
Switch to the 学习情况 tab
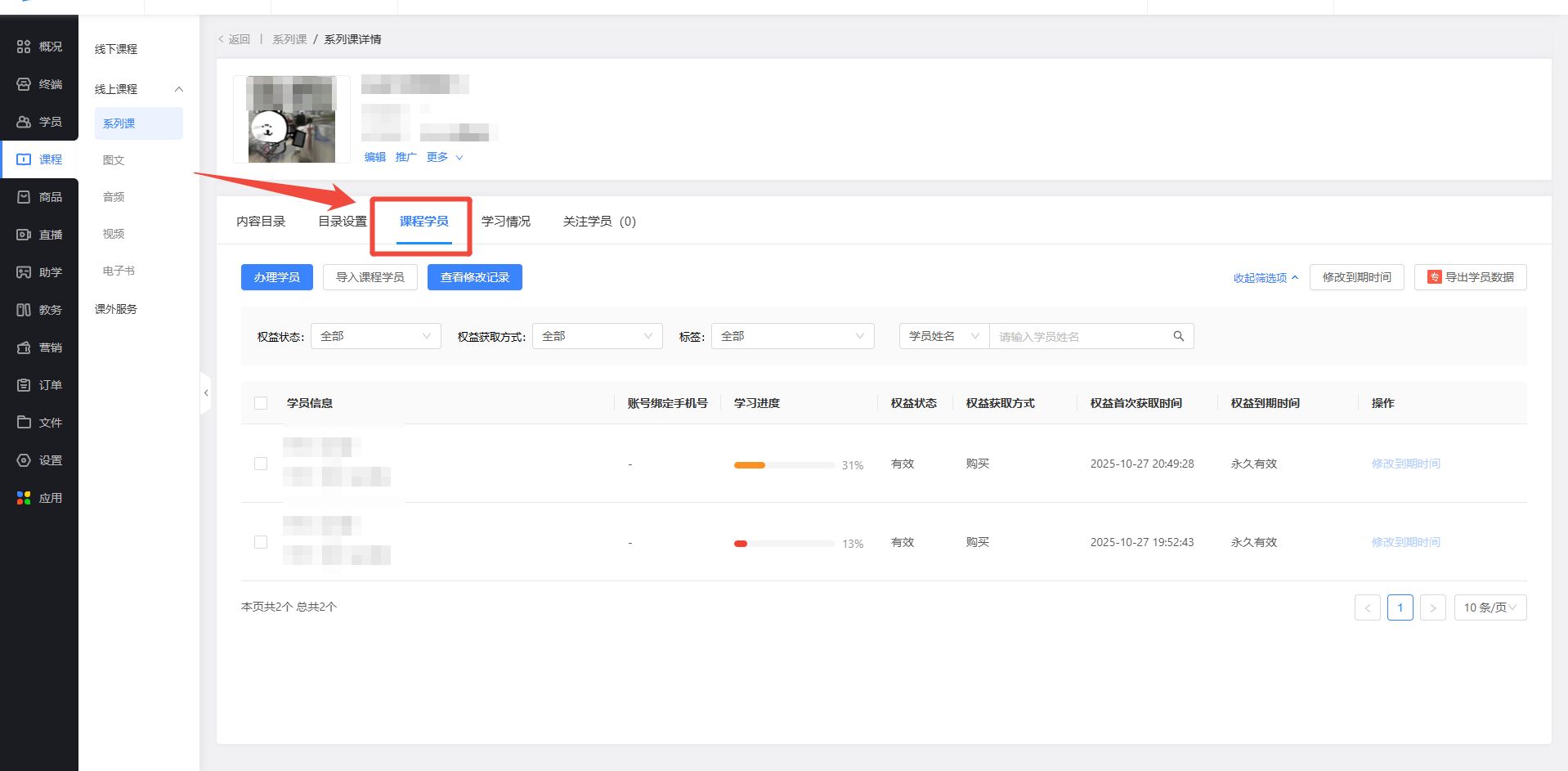(x=505, y=222)
